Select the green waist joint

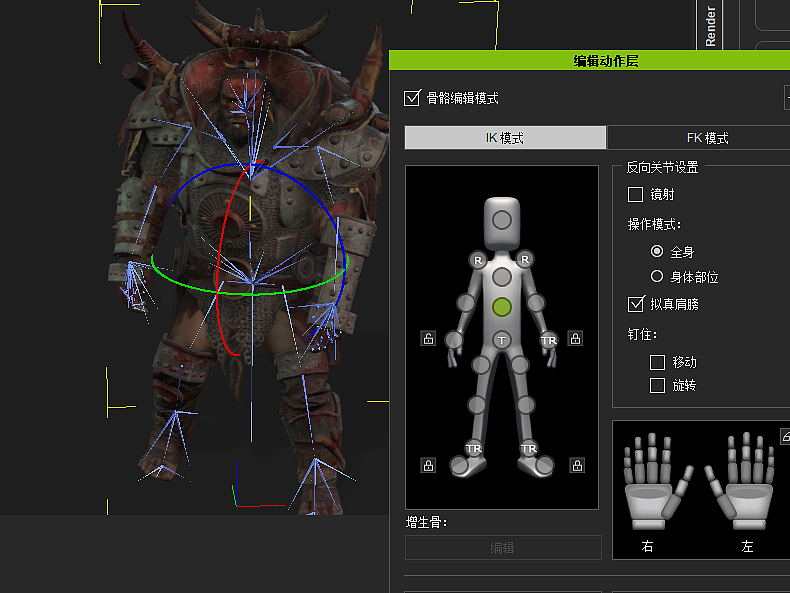(x=501, y=307)
